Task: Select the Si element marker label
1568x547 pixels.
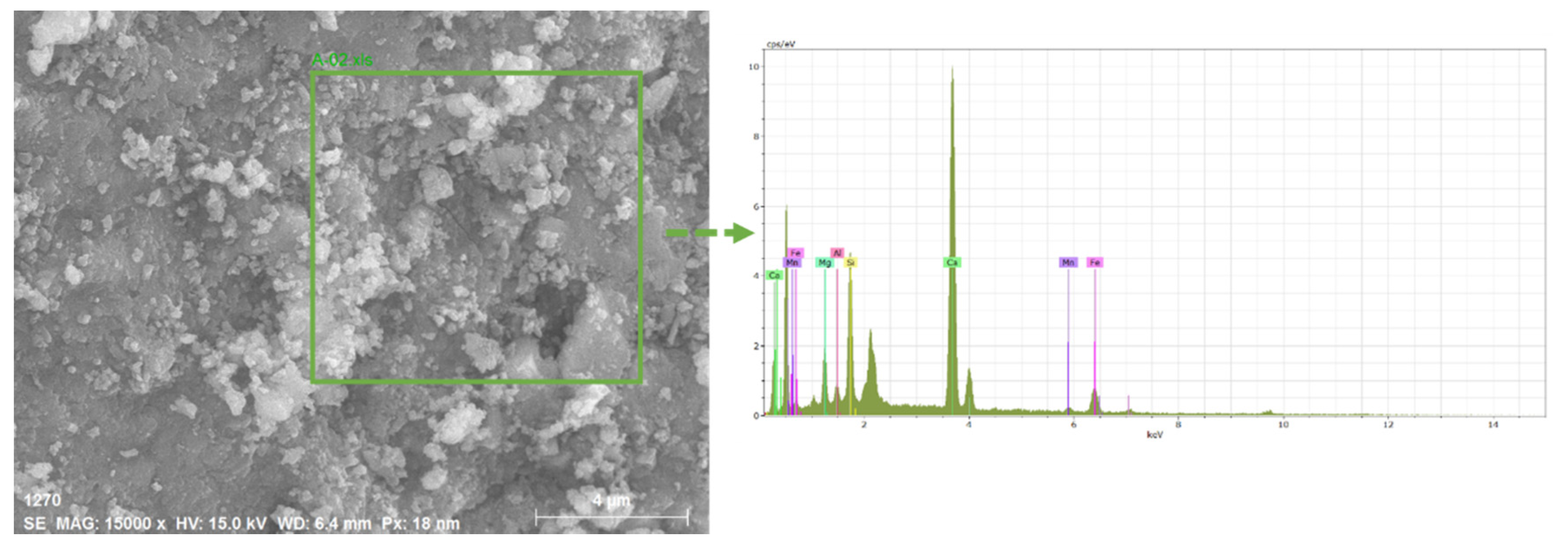Action: [850, 262]
